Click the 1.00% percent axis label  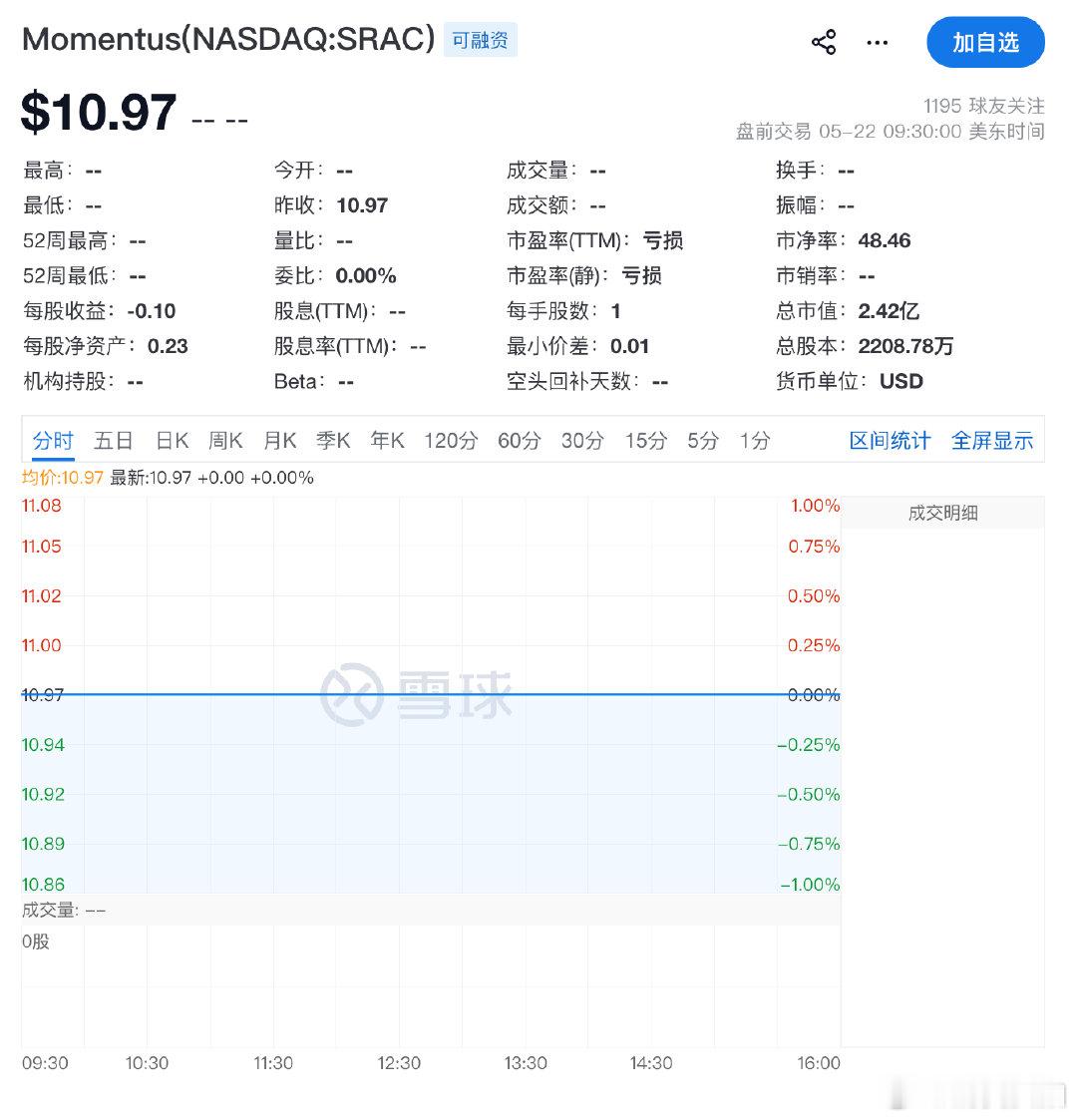(815, 506)
